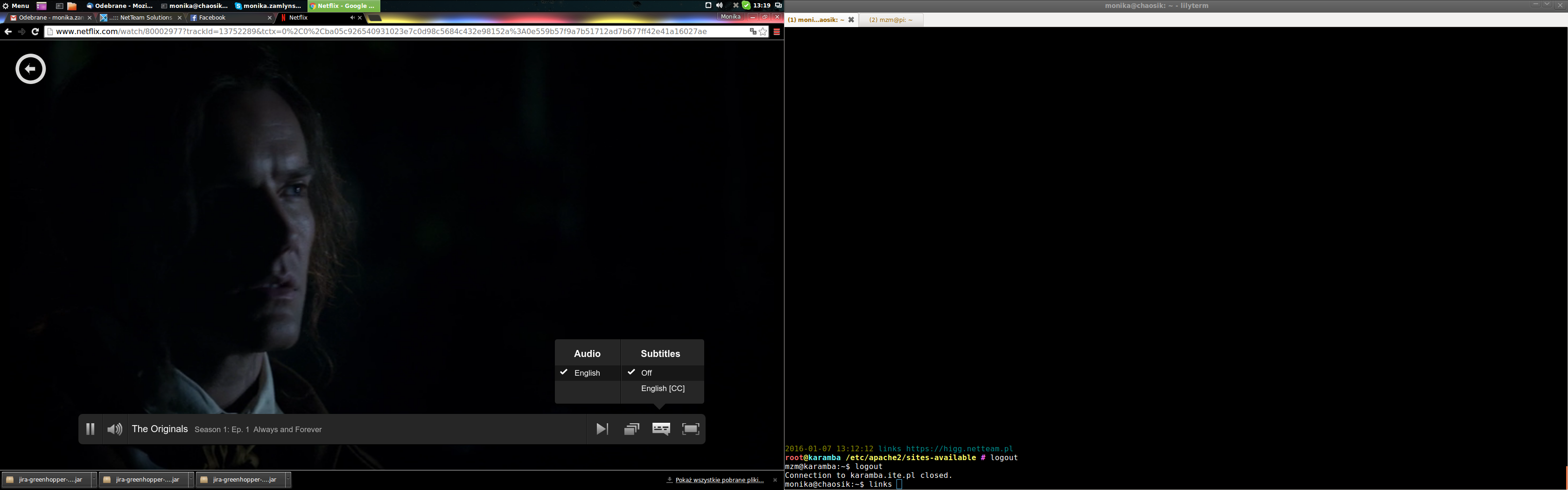This screenshot has height=490, width=1568.
Task: Click 'links https://higg.netteam.pl' history line
Action: (946, 448)
